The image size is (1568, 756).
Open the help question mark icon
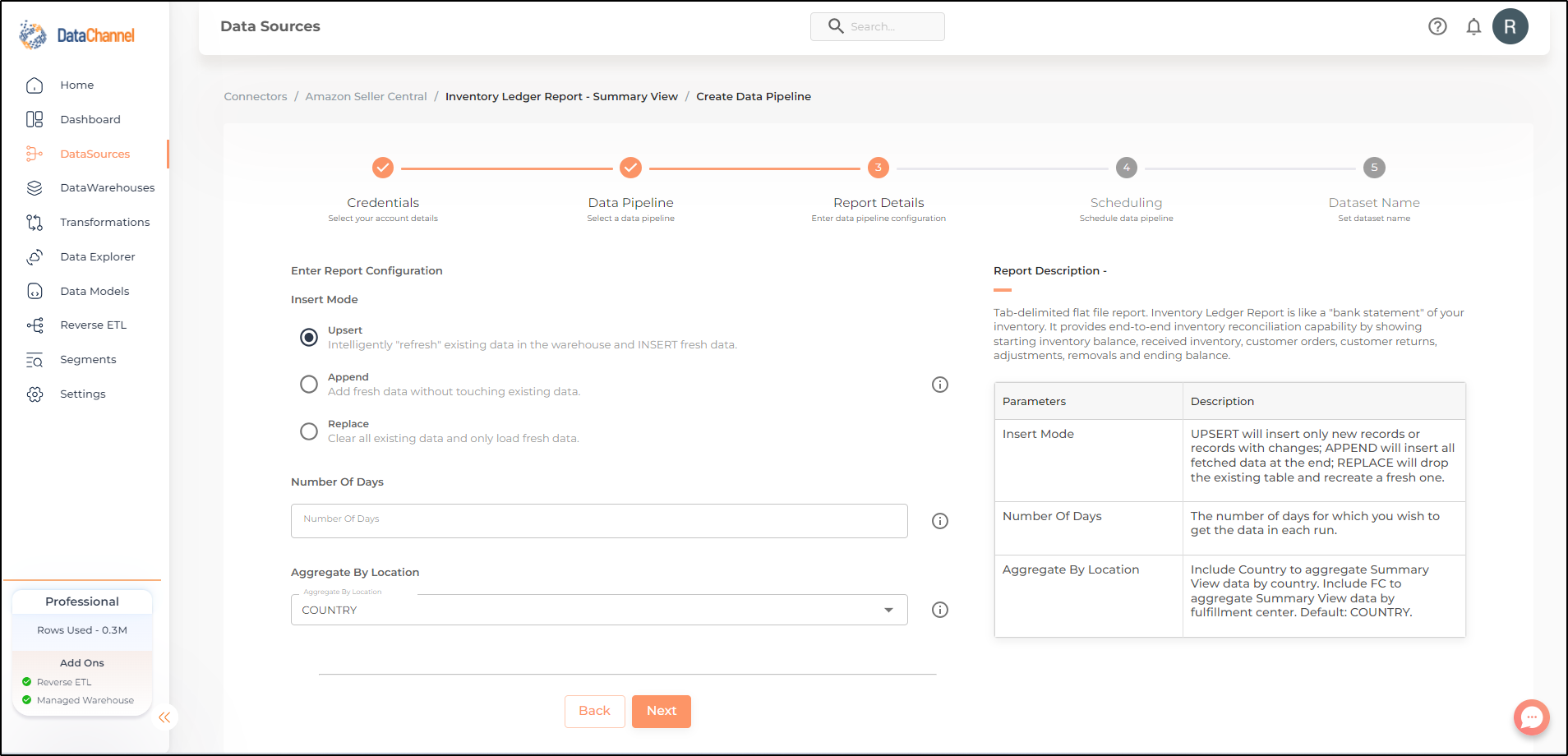click(1437, 26)
